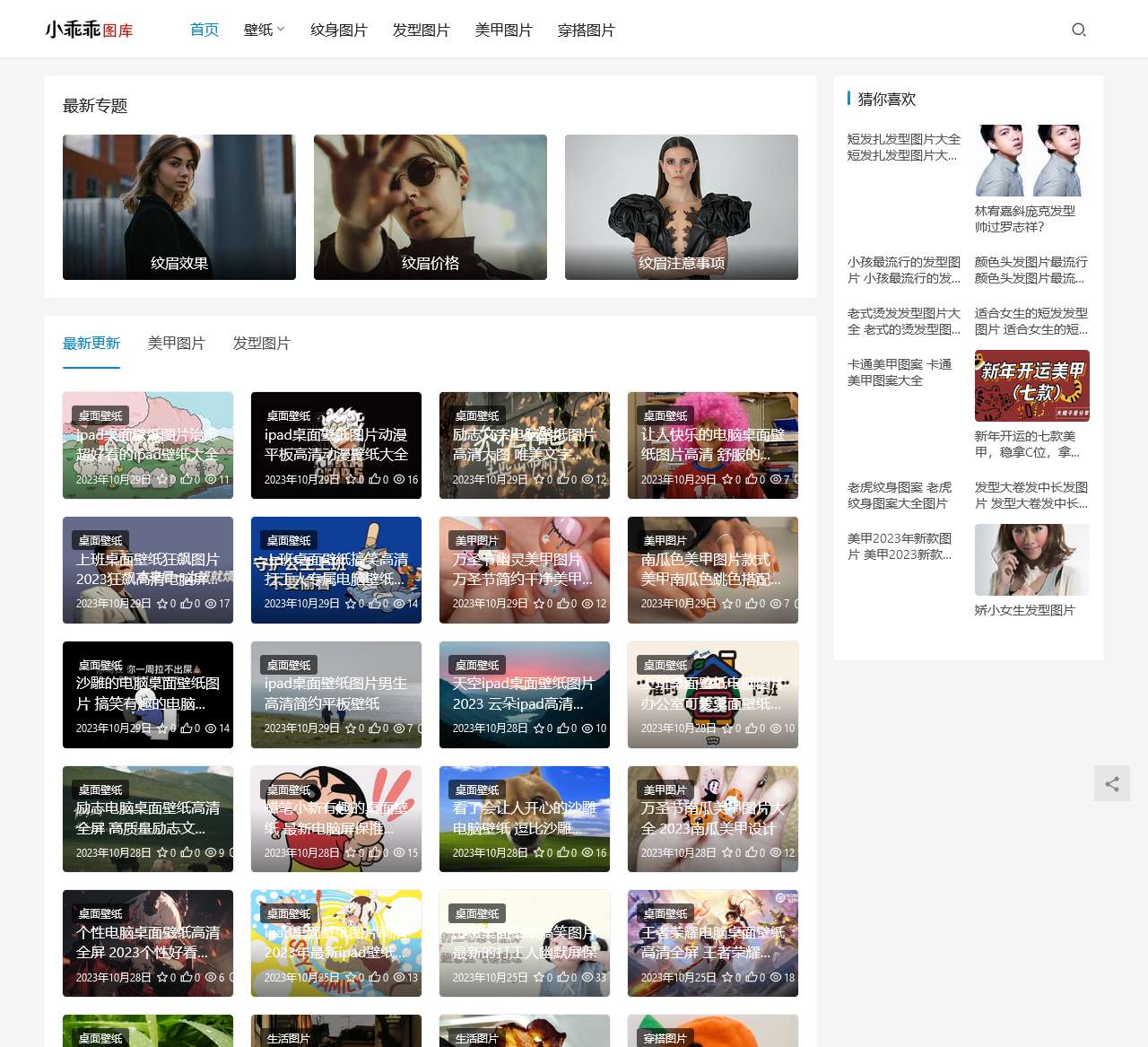Expand the 壁纸 dropdown arrow in navigation
The image size is (1148, 1047).
click(x=281, y=30)
